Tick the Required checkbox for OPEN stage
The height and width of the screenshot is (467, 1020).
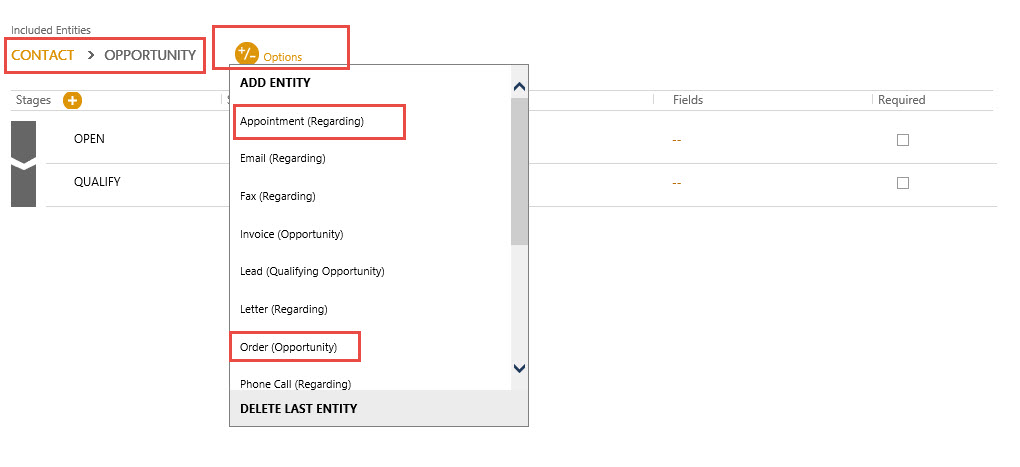tap(902, 140)
